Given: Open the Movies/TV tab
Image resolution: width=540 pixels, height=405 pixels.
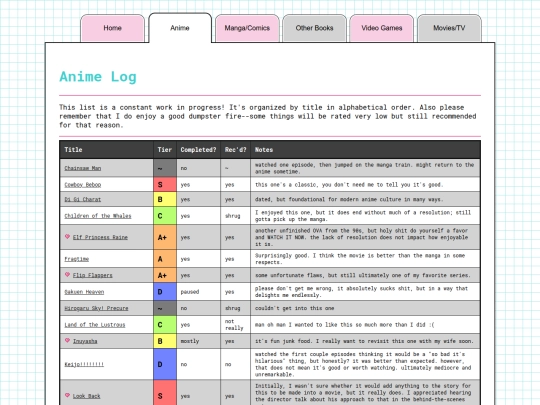Looking at the screenshot, I should coord(449,28).
